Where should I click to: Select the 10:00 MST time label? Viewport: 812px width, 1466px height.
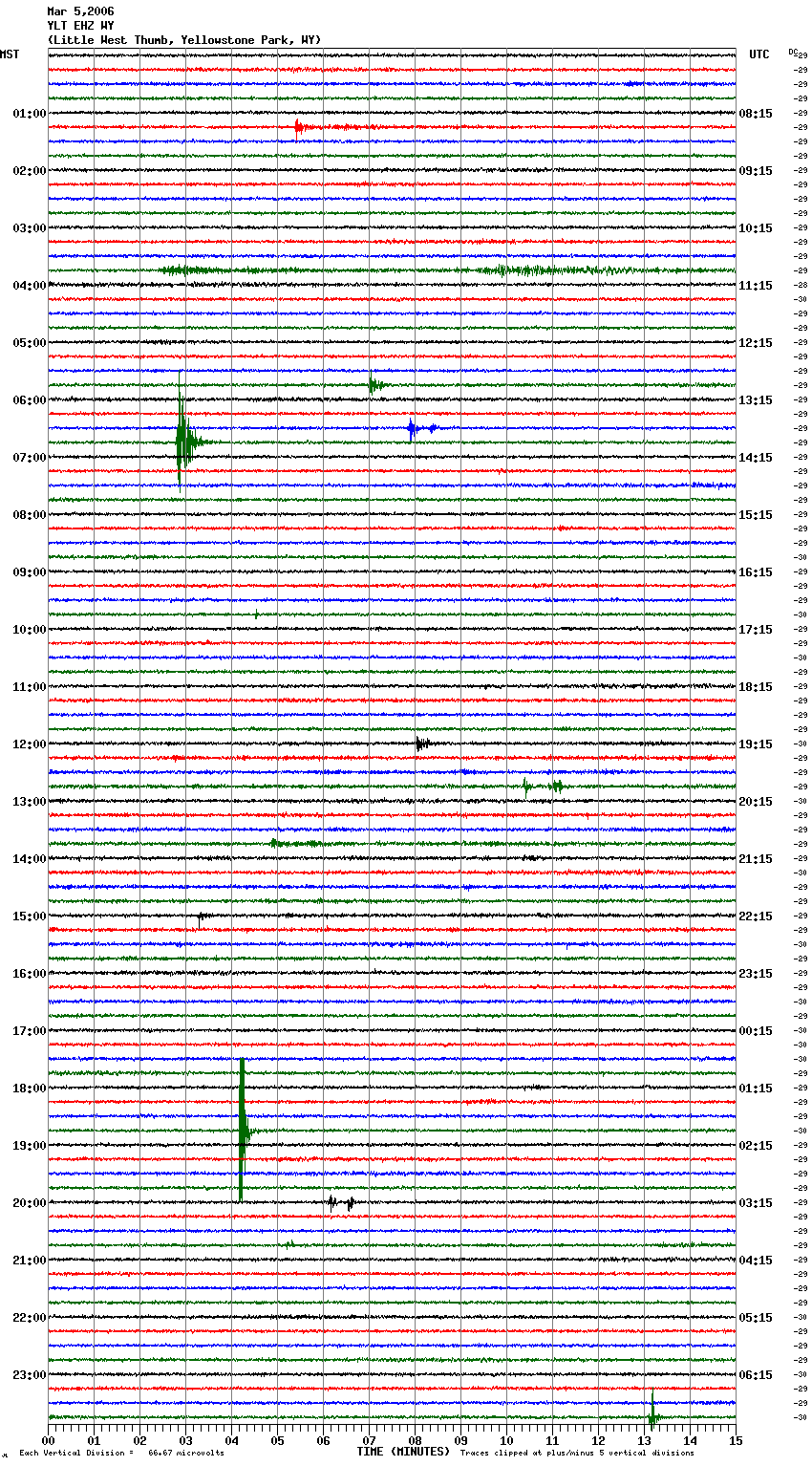coord(30,630)
